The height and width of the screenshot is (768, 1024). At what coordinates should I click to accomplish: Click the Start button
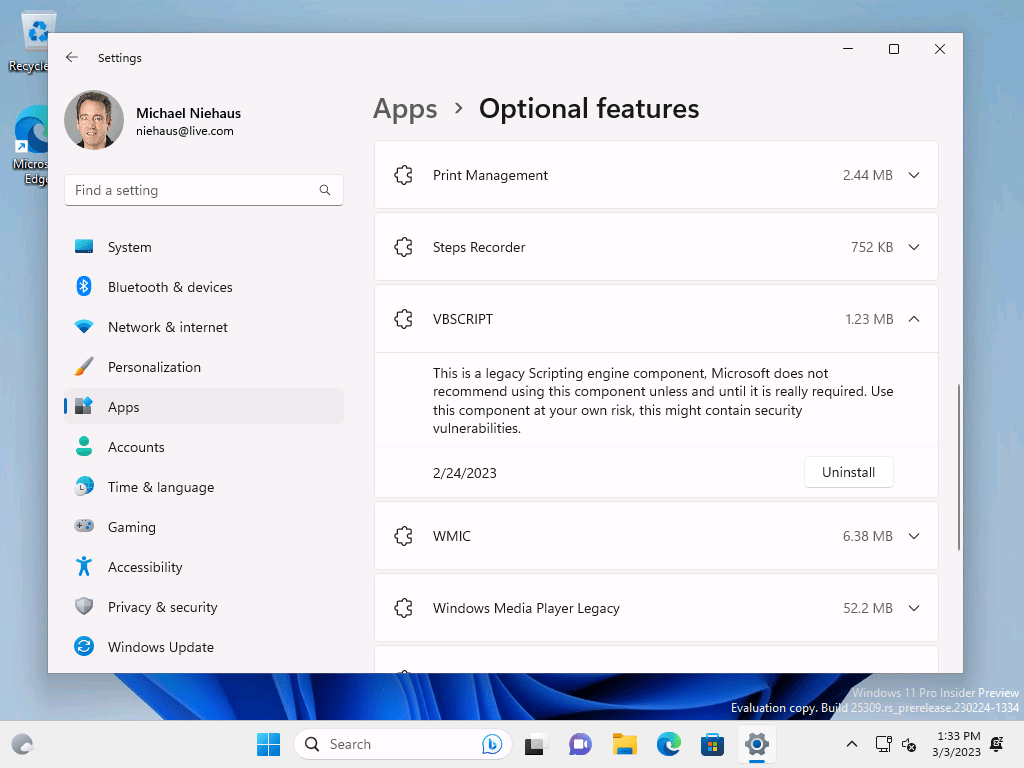[x=268, y=744]
